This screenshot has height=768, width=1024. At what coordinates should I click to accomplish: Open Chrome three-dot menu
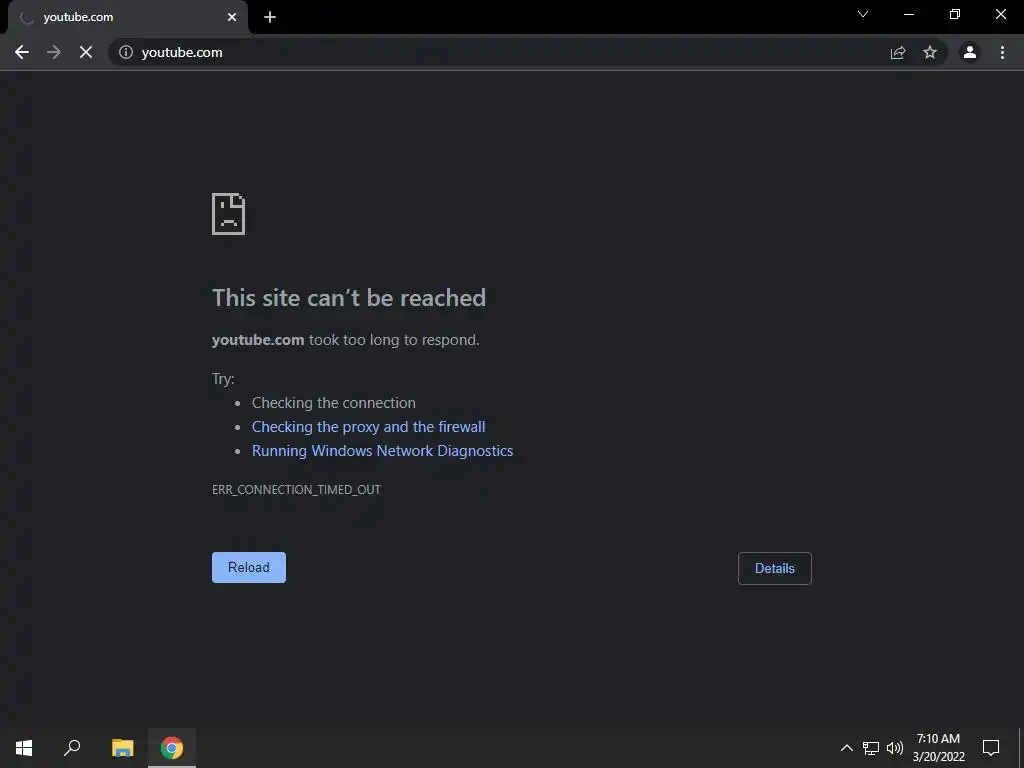[x=1002, y=52]
